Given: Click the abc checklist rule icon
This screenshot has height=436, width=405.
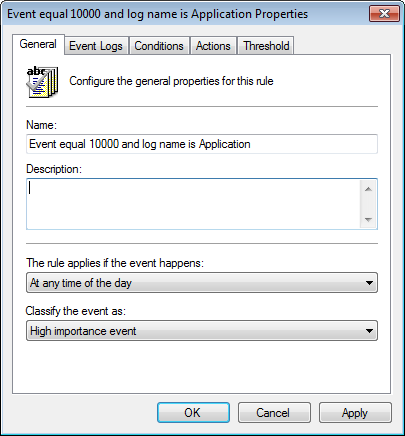Looking at the screenshot, I should point(42,82).
